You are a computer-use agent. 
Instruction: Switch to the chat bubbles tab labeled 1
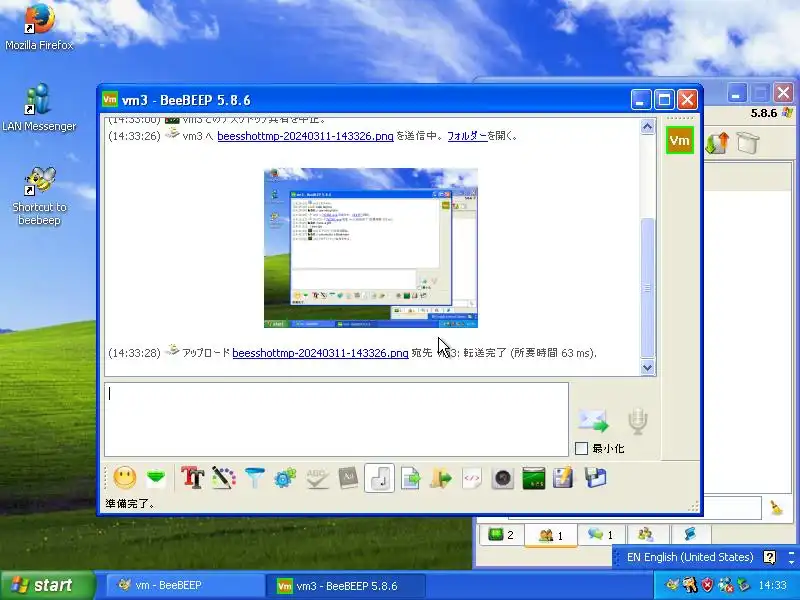tap(601, 535)
